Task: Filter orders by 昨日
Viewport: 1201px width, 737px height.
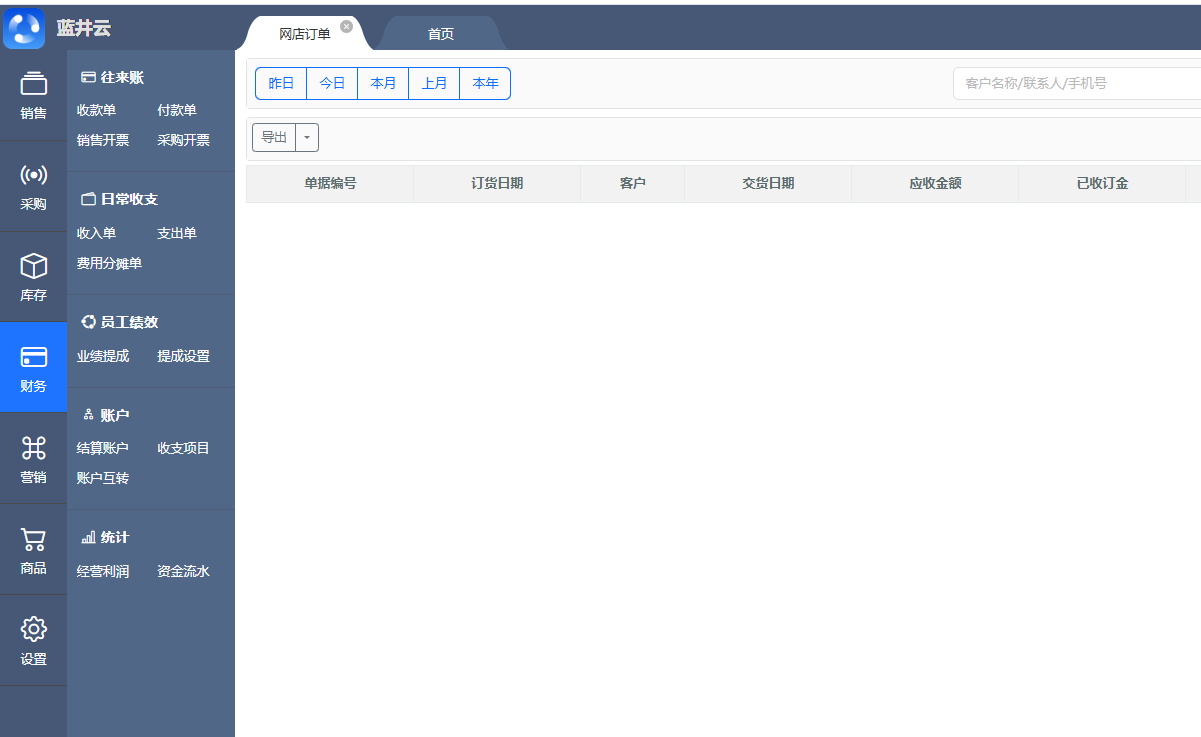Action: tap(281, 83)
